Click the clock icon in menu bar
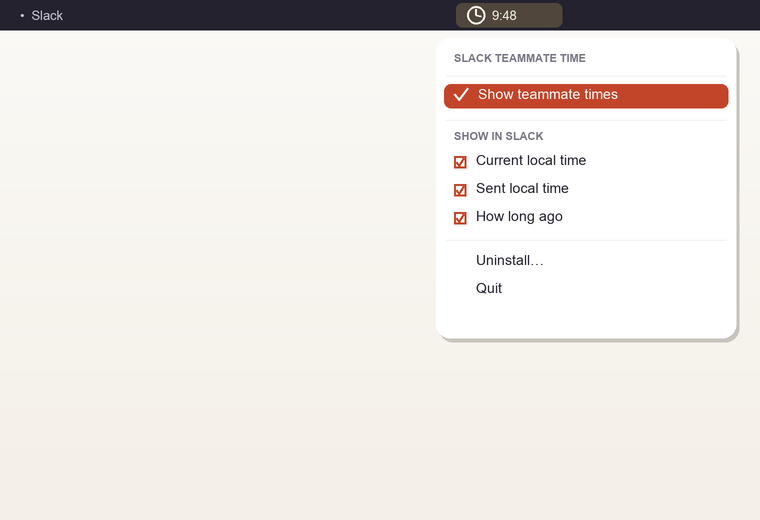The image size is (760, 520). pos(475,16)
